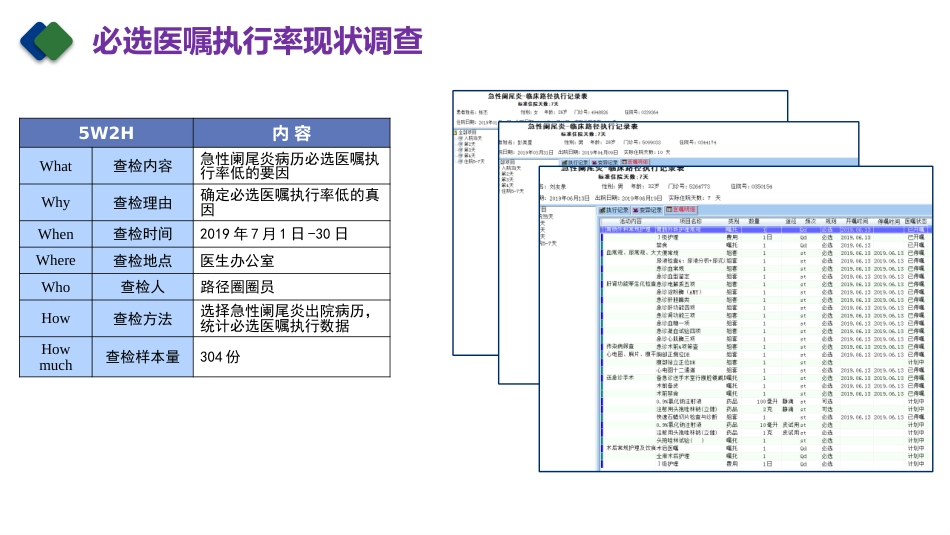Select 第3天 node in back window tree
This screenshot has width=950, height=535.
click(x=468, y=150)
